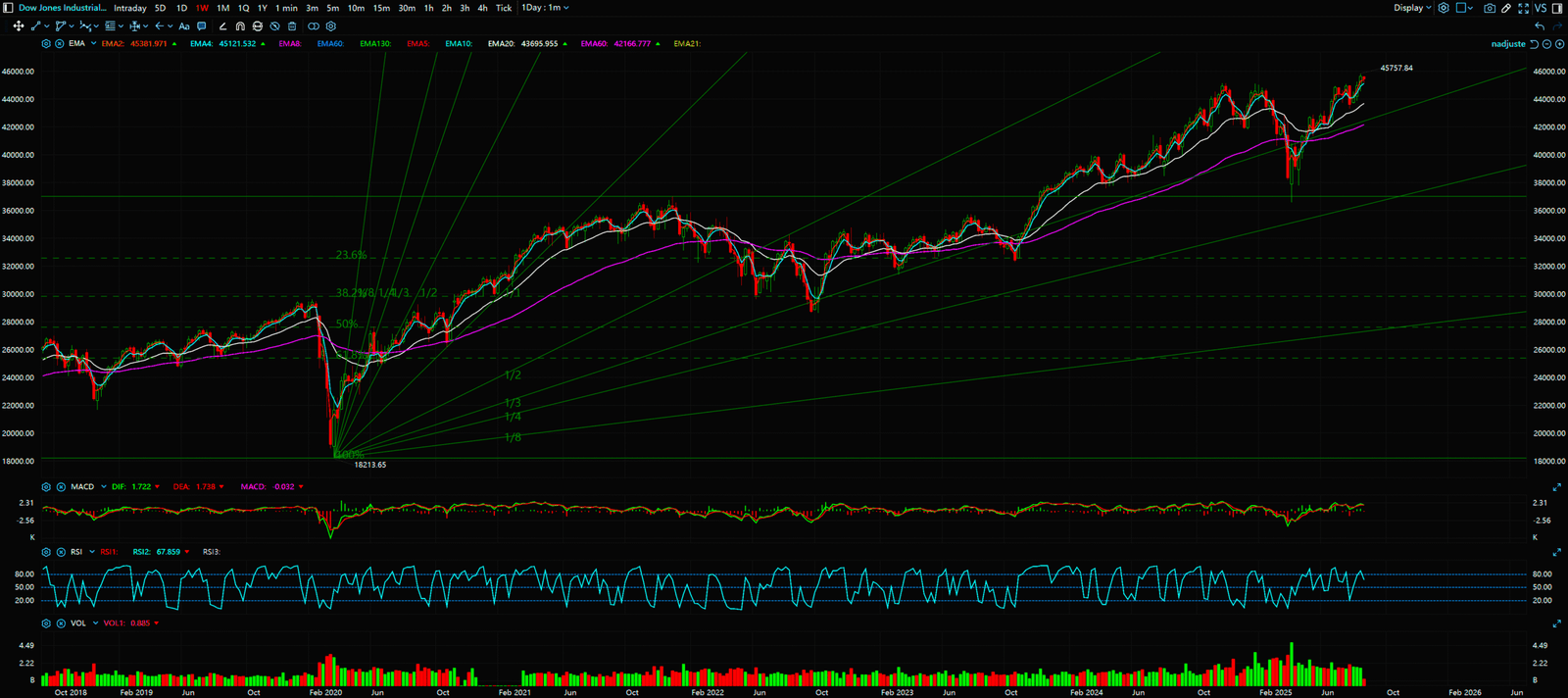Toggle the left sidebar panel icon
1568x698 pixels.
point(9,8)
